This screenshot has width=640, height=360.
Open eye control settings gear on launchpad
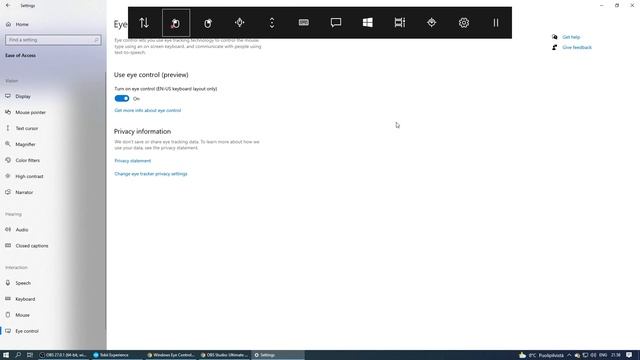pyautogui.click(x=464, y=23)
